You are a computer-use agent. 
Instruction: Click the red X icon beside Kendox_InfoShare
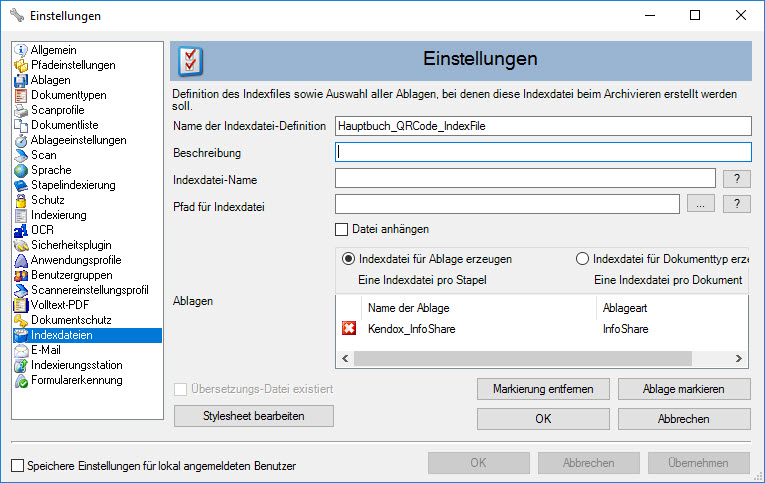(349, 329)
